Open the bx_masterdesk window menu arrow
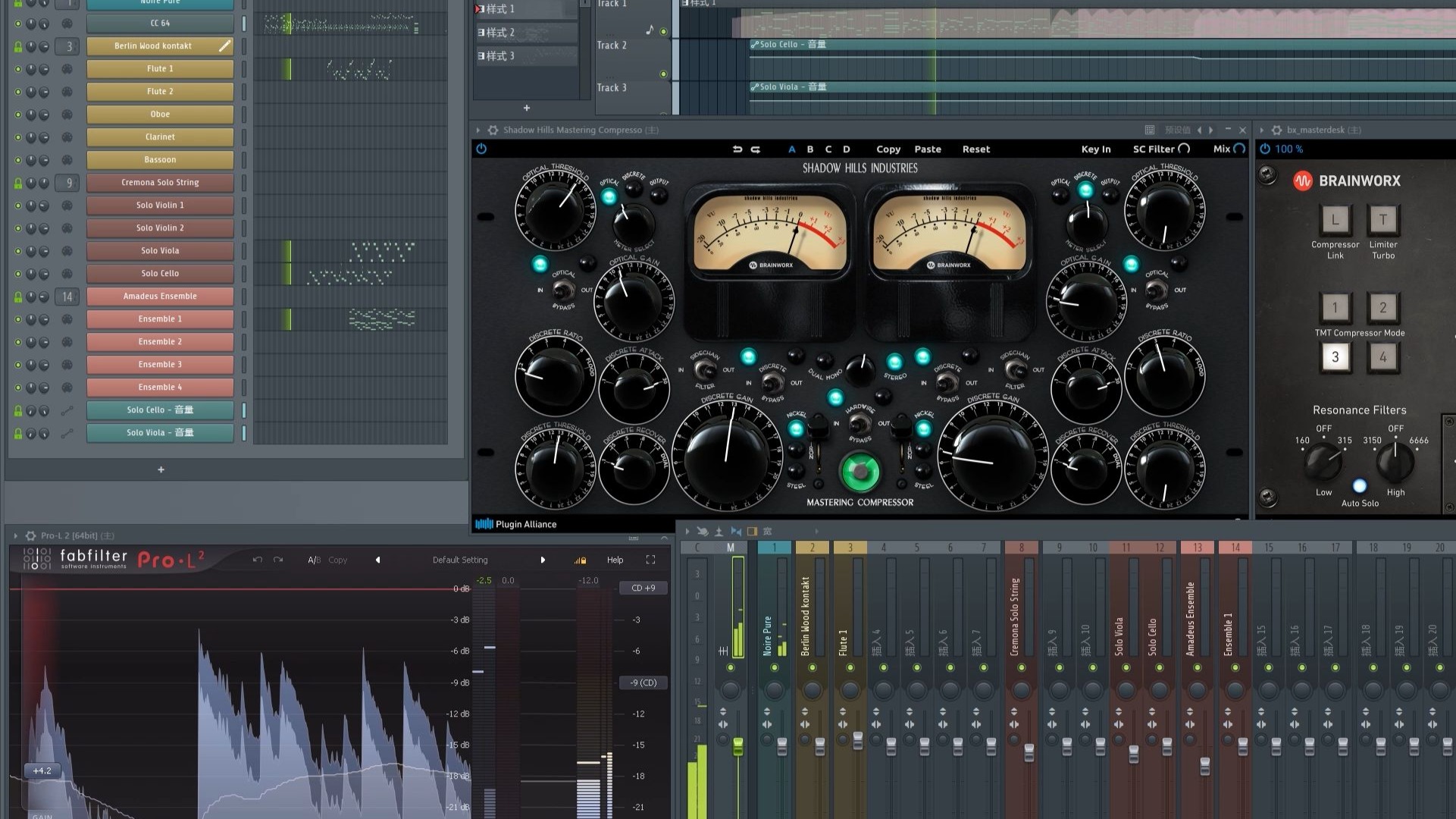The height and width of the screenshot is (819, 1456). pos(1262,130)
